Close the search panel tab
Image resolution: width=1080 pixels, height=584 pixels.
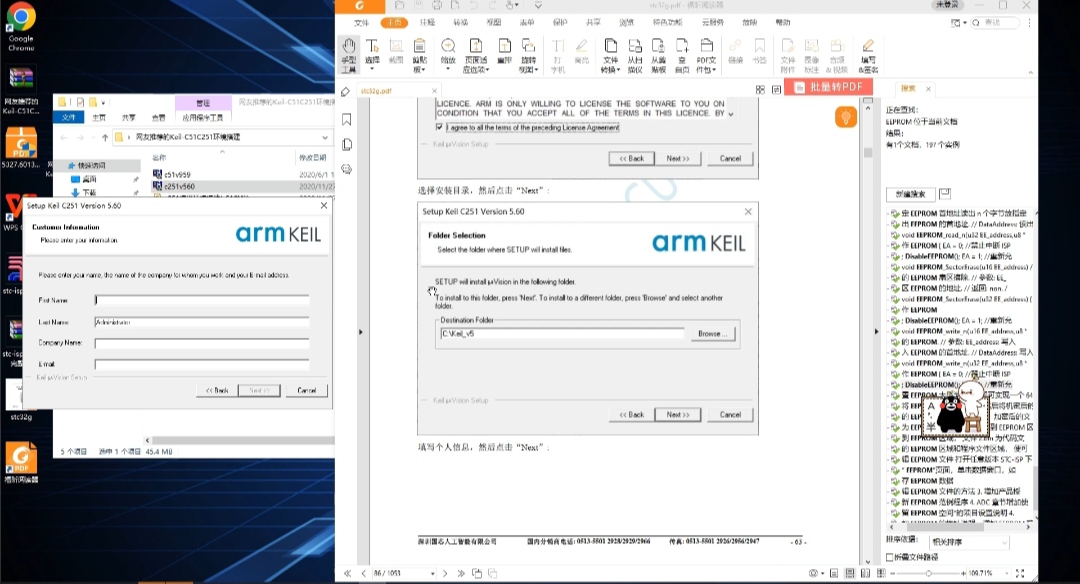[x=928, y=89]
